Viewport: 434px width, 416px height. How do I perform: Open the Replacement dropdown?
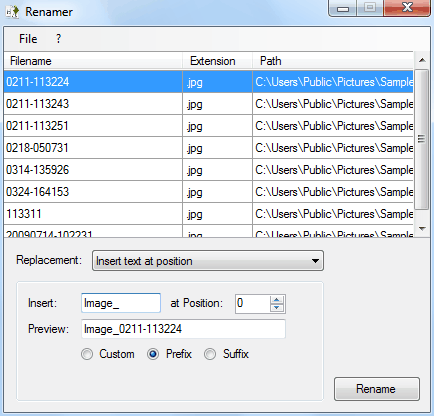click(208, 261)
